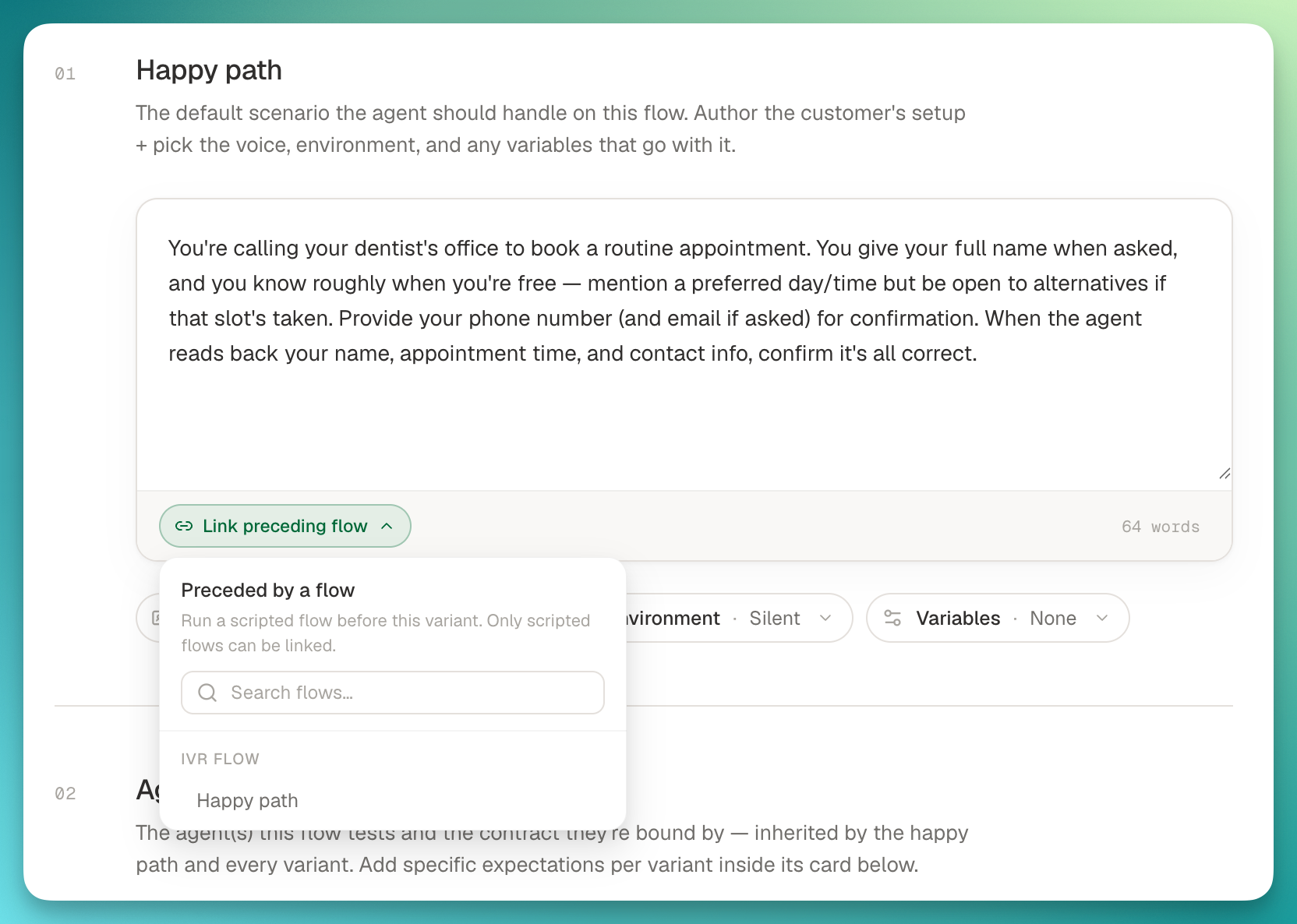Click the Preceded by a flow title
Screen dimensions: 1297x924
[268, 591]
